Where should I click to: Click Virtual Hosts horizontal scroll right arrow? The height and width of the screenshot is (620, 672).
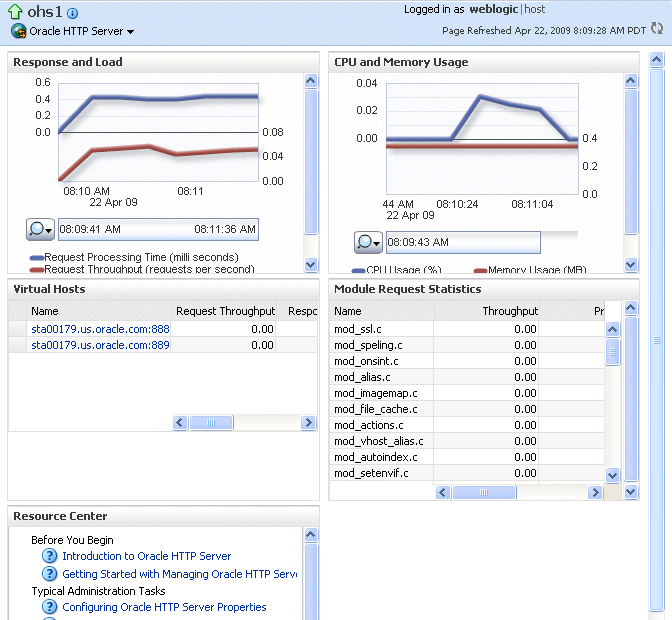[x=308, y=423]
